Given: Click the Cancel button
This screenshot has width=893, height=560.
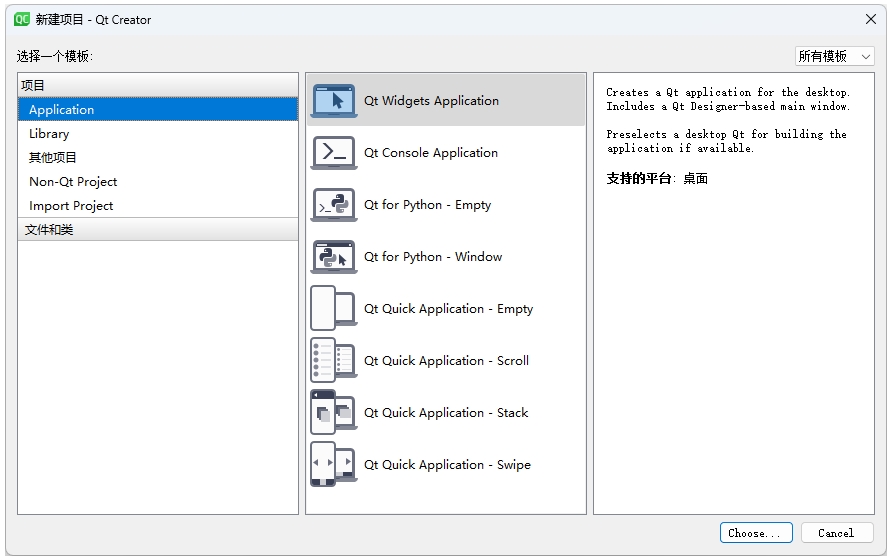Looking at the screenshot, I should (837, 533).
